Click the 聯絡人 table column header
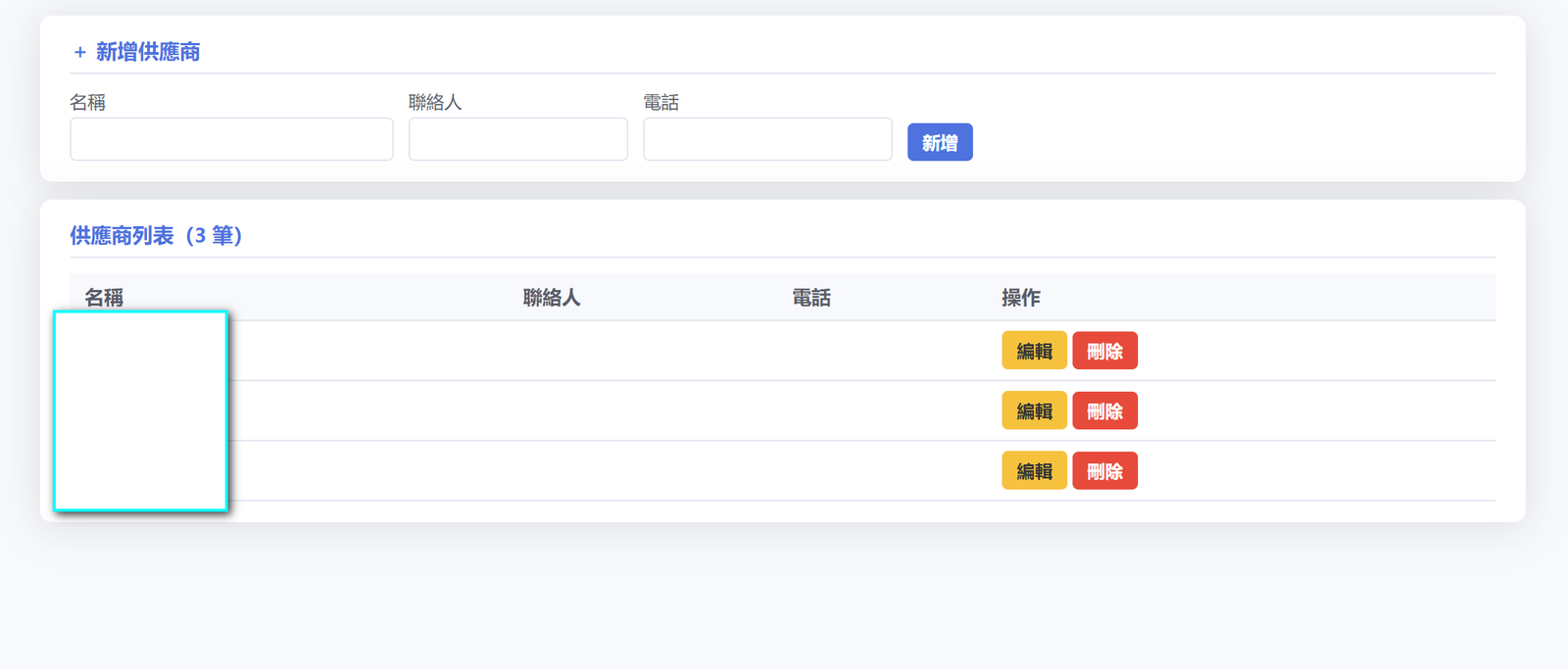1568x669 pixels. [x=552, y=298]
